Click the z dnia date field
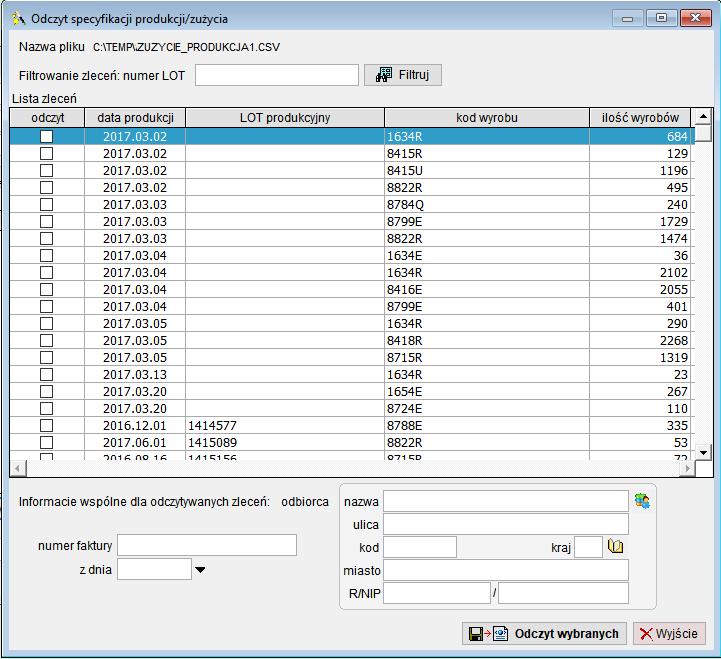721x659 pixels. pyautogui.click(x=154, y=569)
